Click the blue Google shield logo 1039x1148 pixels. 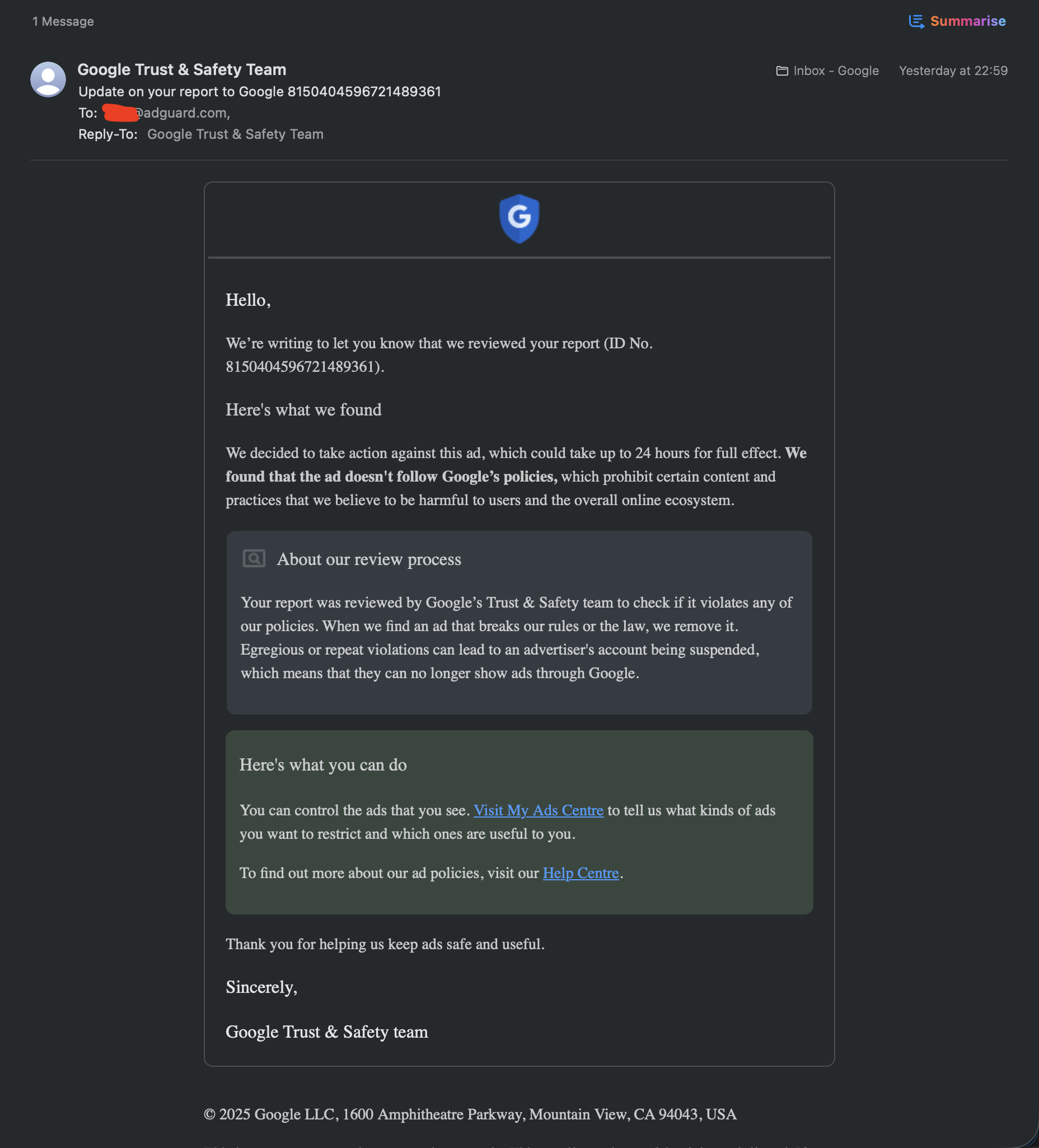(x=518, y=218)
